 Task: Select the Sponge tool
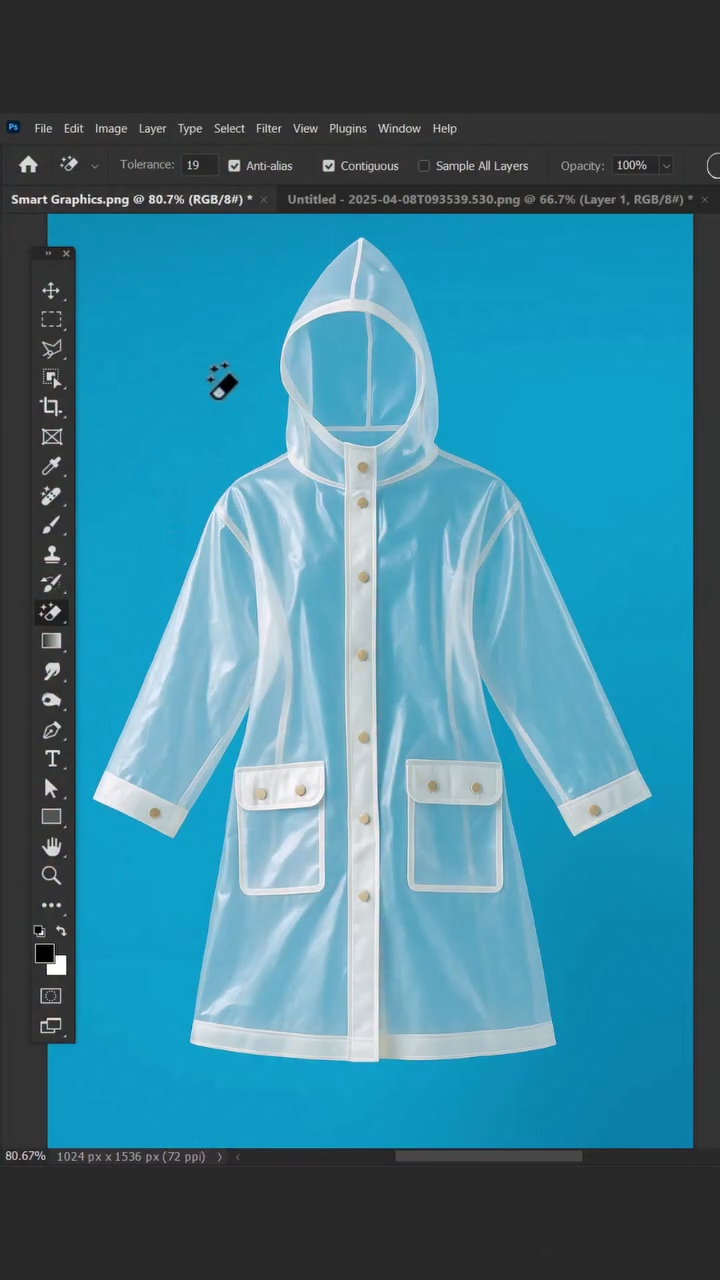[51, 700]
